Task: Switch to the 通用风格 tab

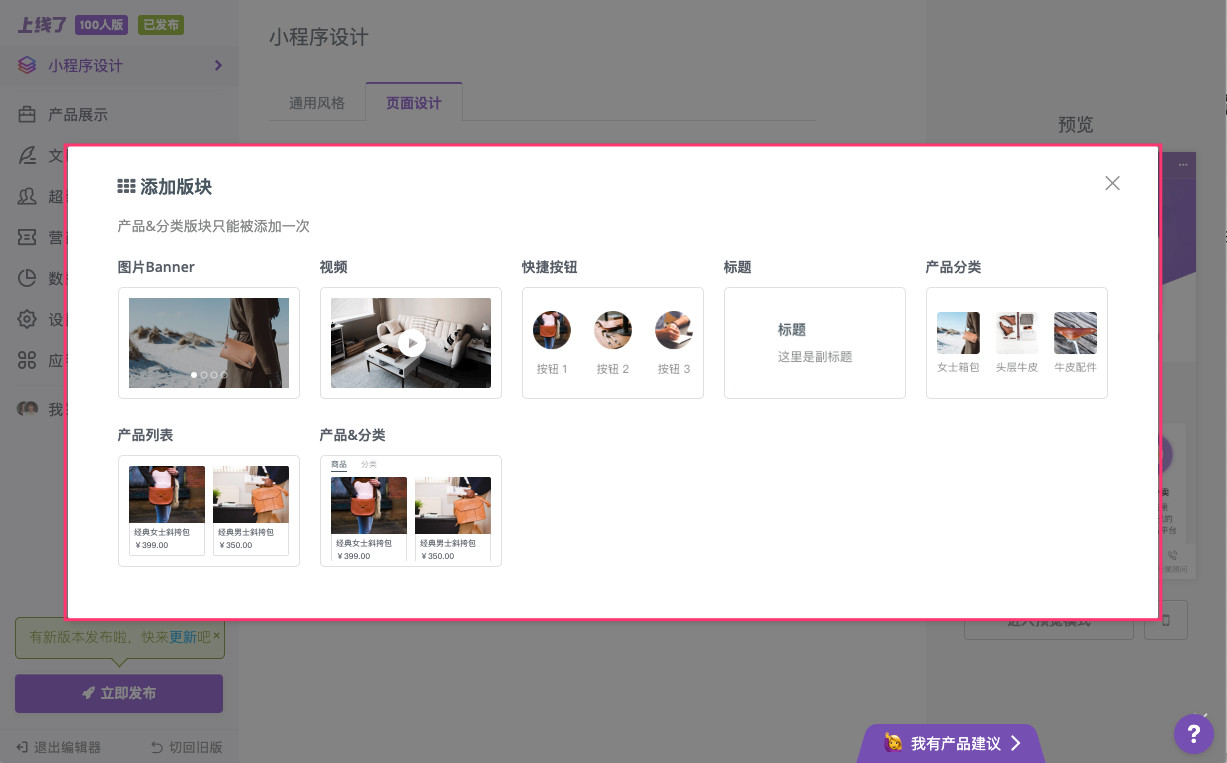Action: 317,102
